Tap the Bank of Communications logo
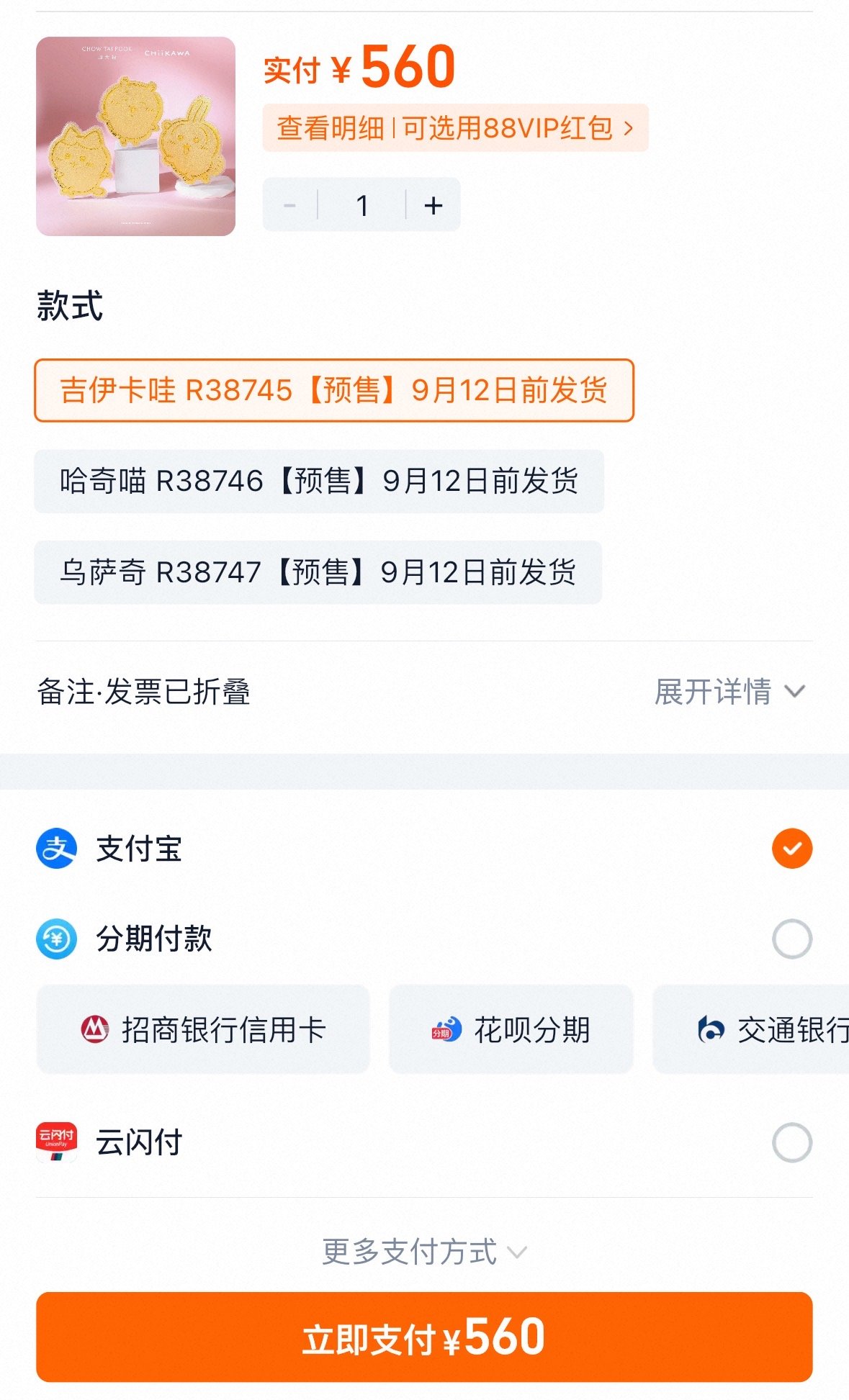The image size is (849, 1400). pyautogui.click(x=711, y=1029)
